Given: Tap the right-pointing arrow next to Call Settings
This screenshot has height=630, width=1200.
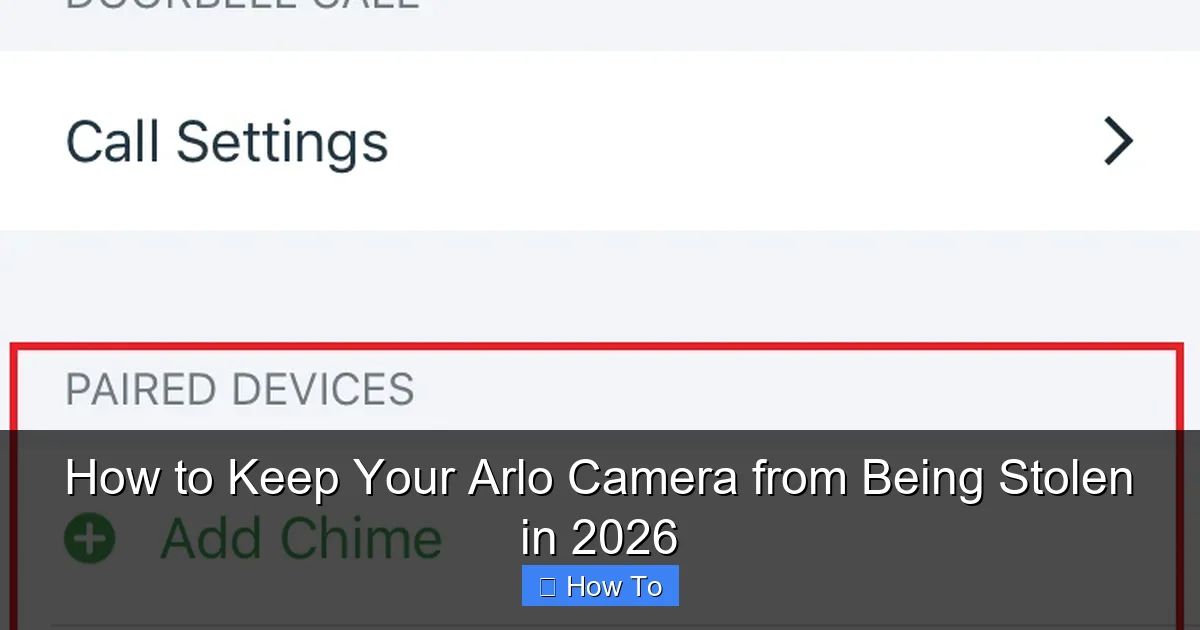Looking at the screenshot, I should pyautogui.click(x=1118, y=141).
